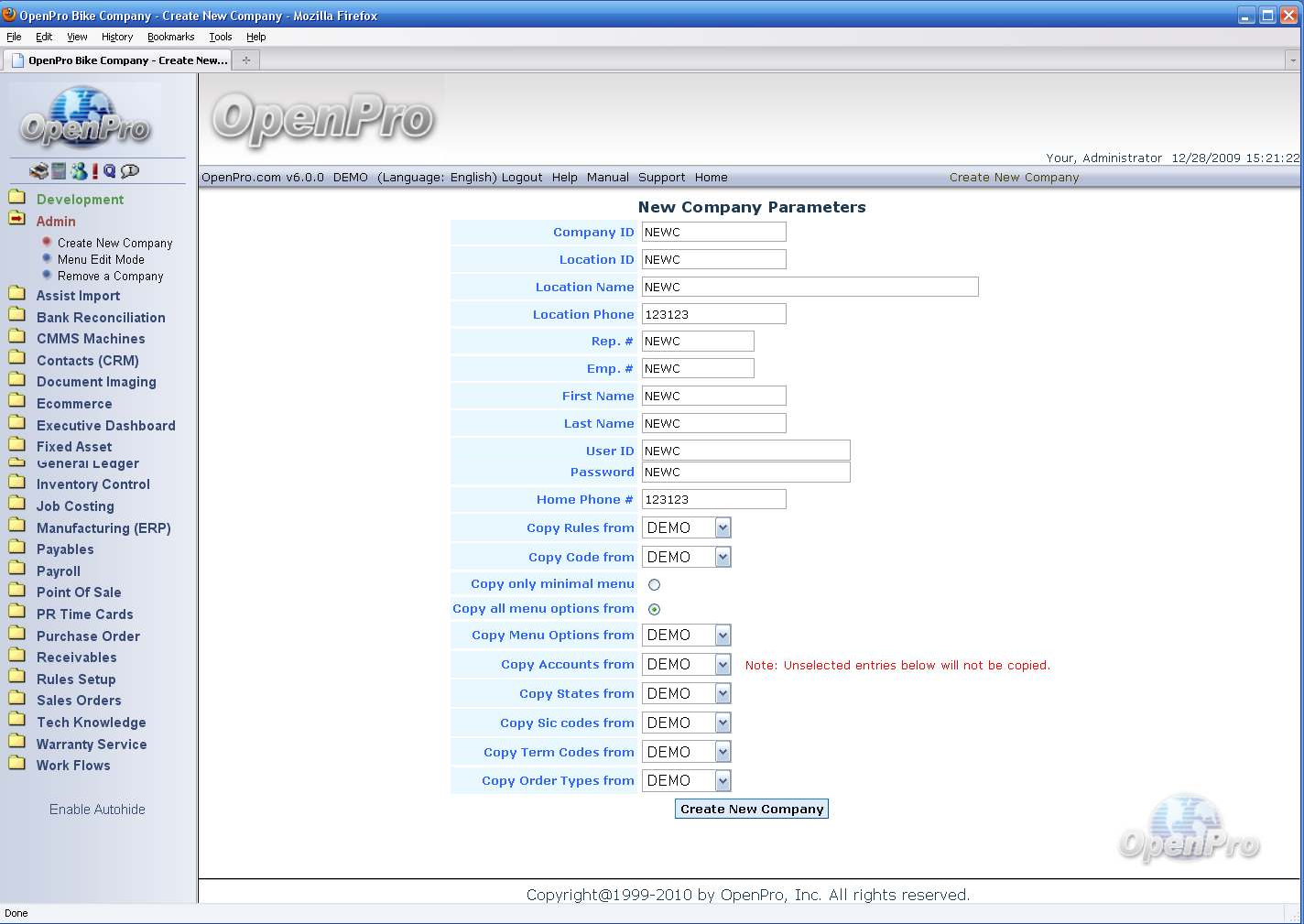The width and height of the screenshot is (1304, 924).
Task: Click into the Location Name input field
Action: pyautogui.click(x=810, y=287)
